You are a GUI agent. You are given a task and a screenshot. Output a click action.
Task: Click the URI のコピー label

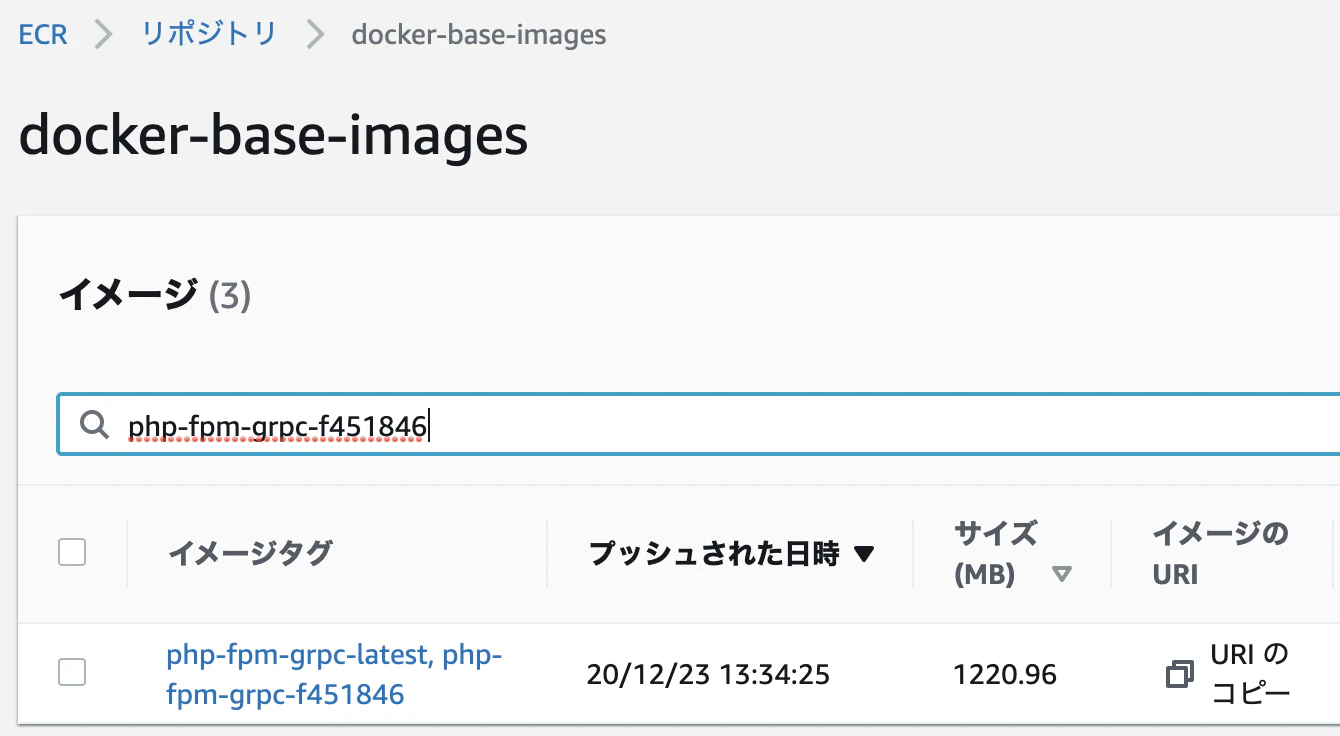[x=1250, y=674]
